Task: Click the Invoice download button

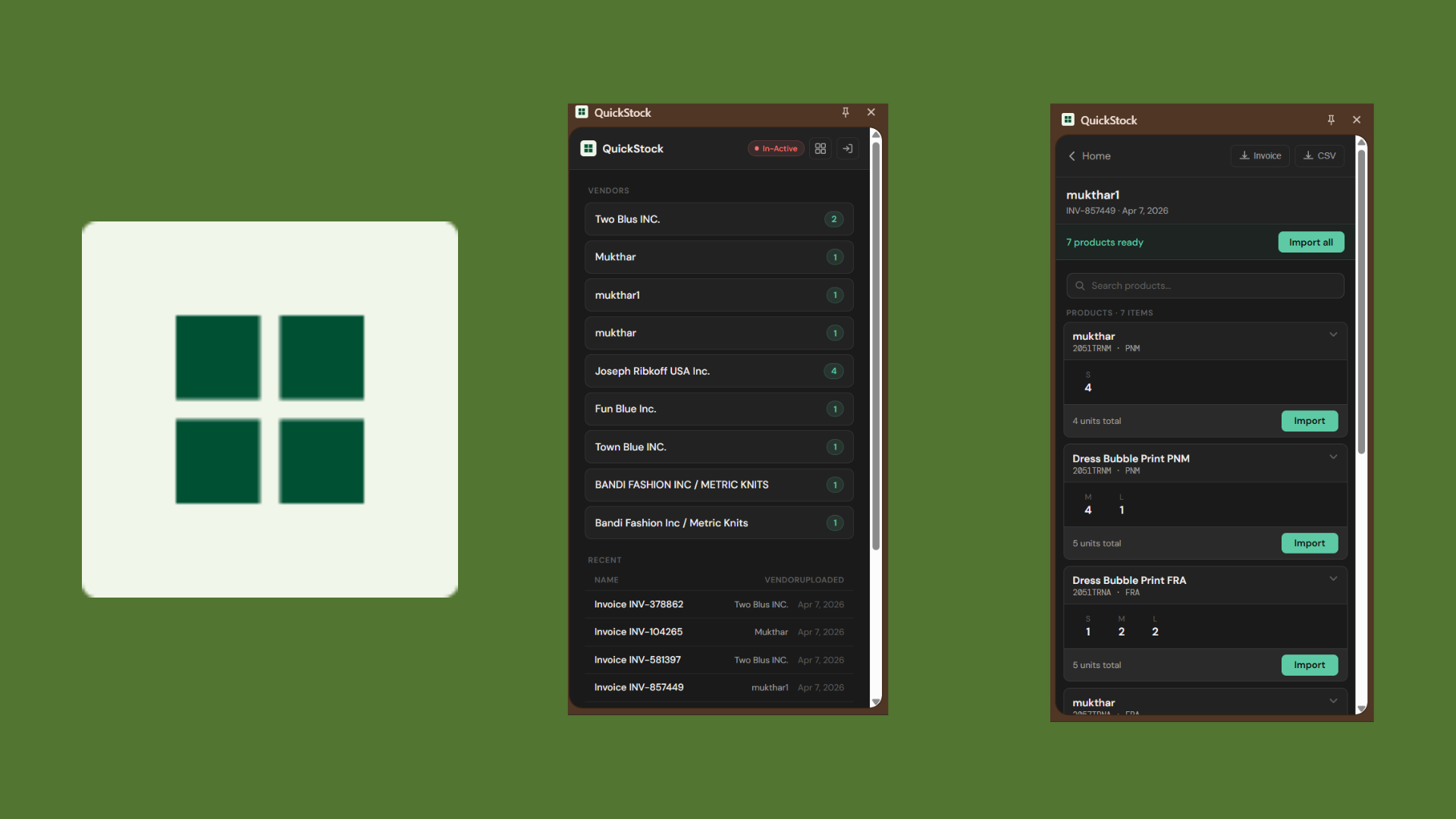Action: coord(1260,155)
